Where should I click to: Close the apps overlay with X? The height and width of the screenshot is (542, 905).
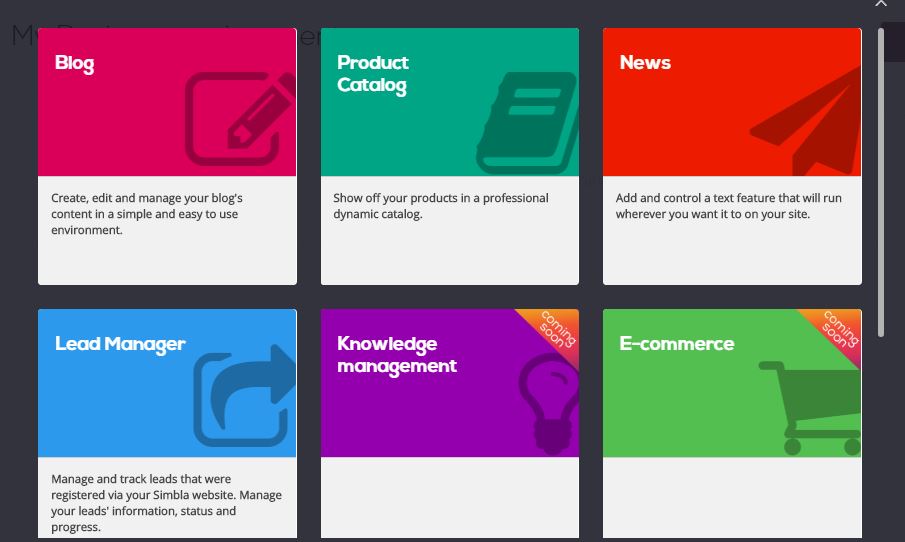tap(881, 3)
